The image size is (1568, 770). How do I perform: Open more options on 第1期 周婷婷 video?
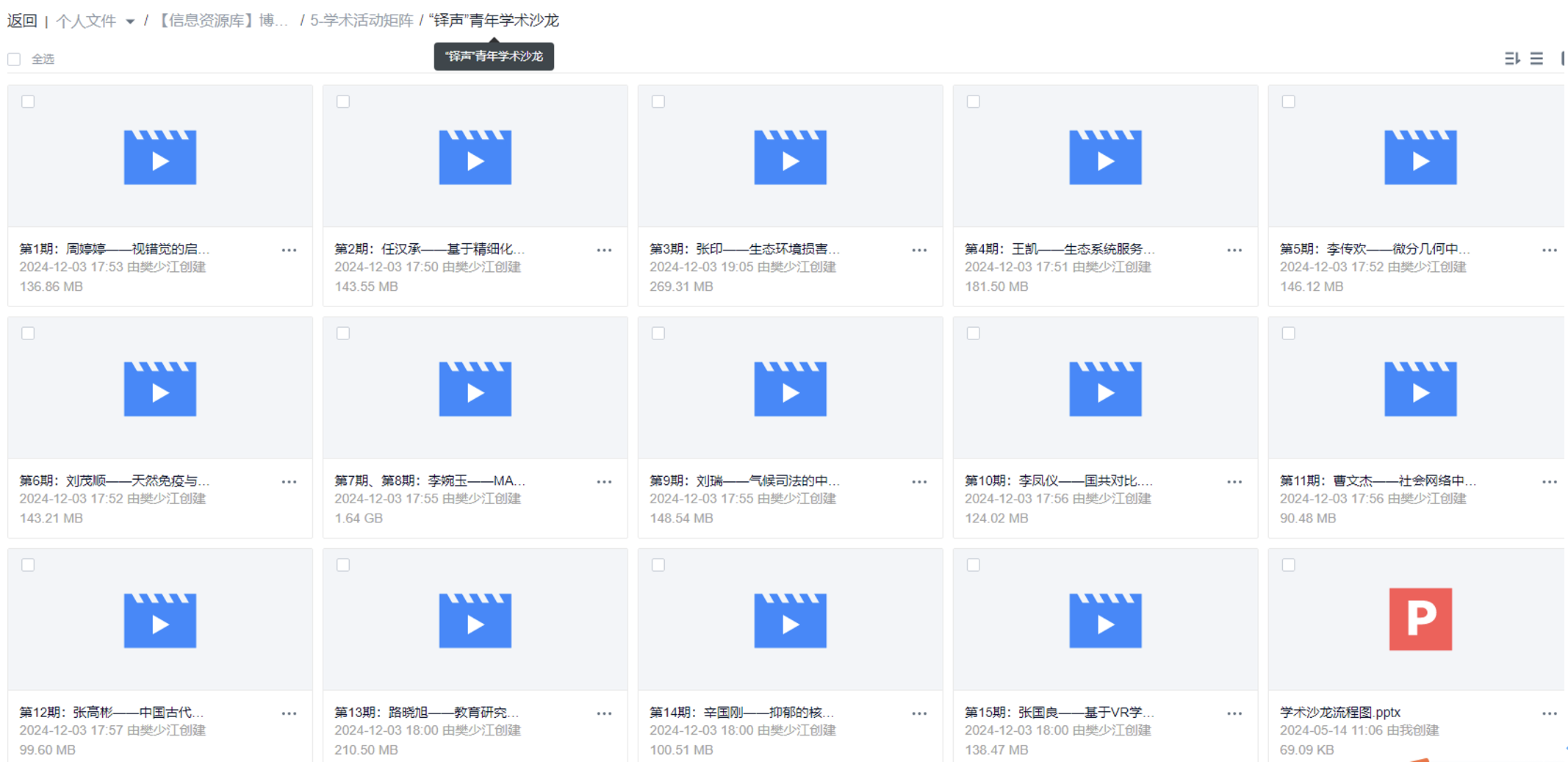289,250
